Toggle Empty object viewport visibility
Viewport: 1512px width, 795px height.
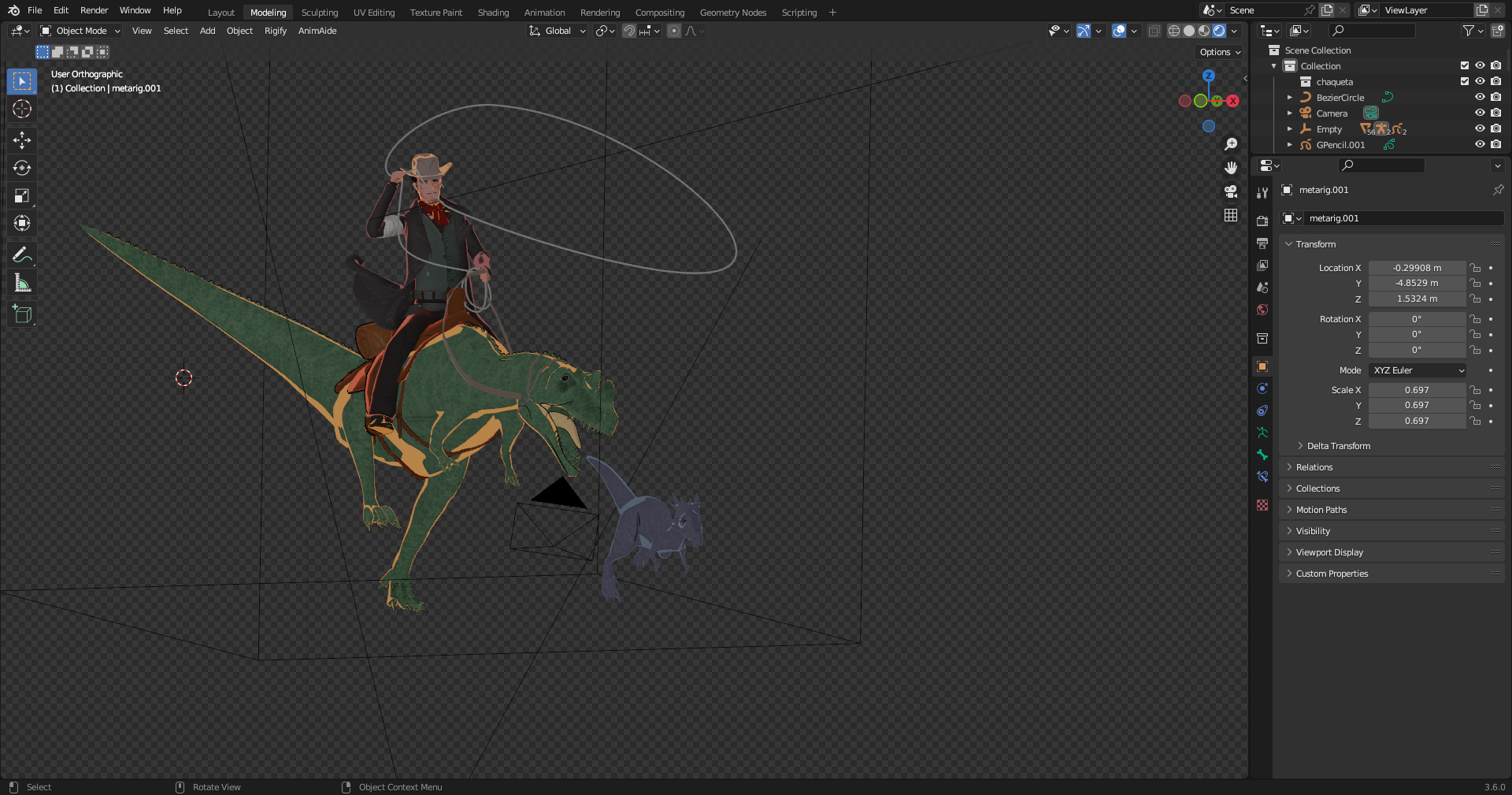point(1480,128)
